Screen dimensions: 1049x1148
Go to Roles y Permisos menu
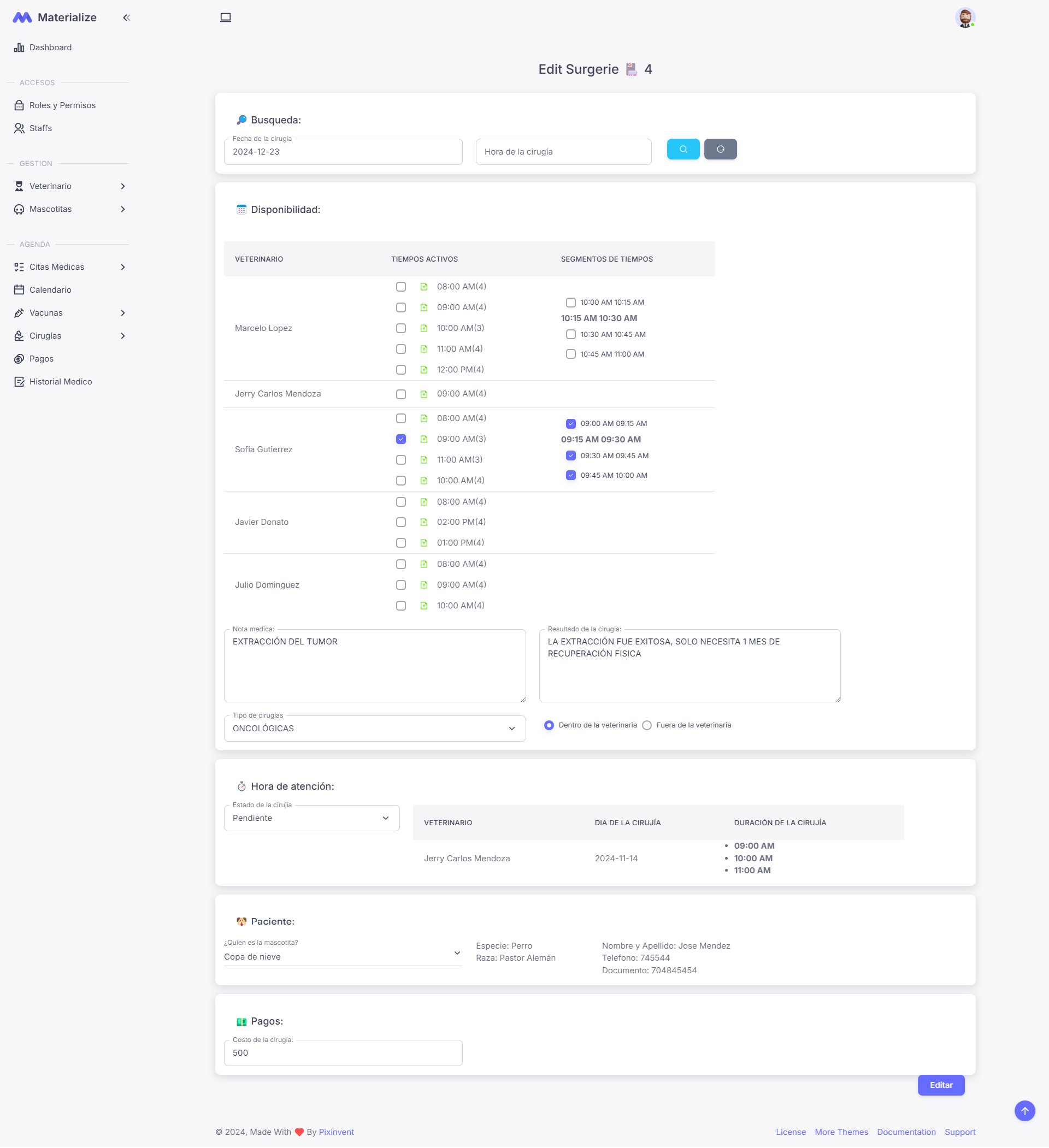(62, 105)
